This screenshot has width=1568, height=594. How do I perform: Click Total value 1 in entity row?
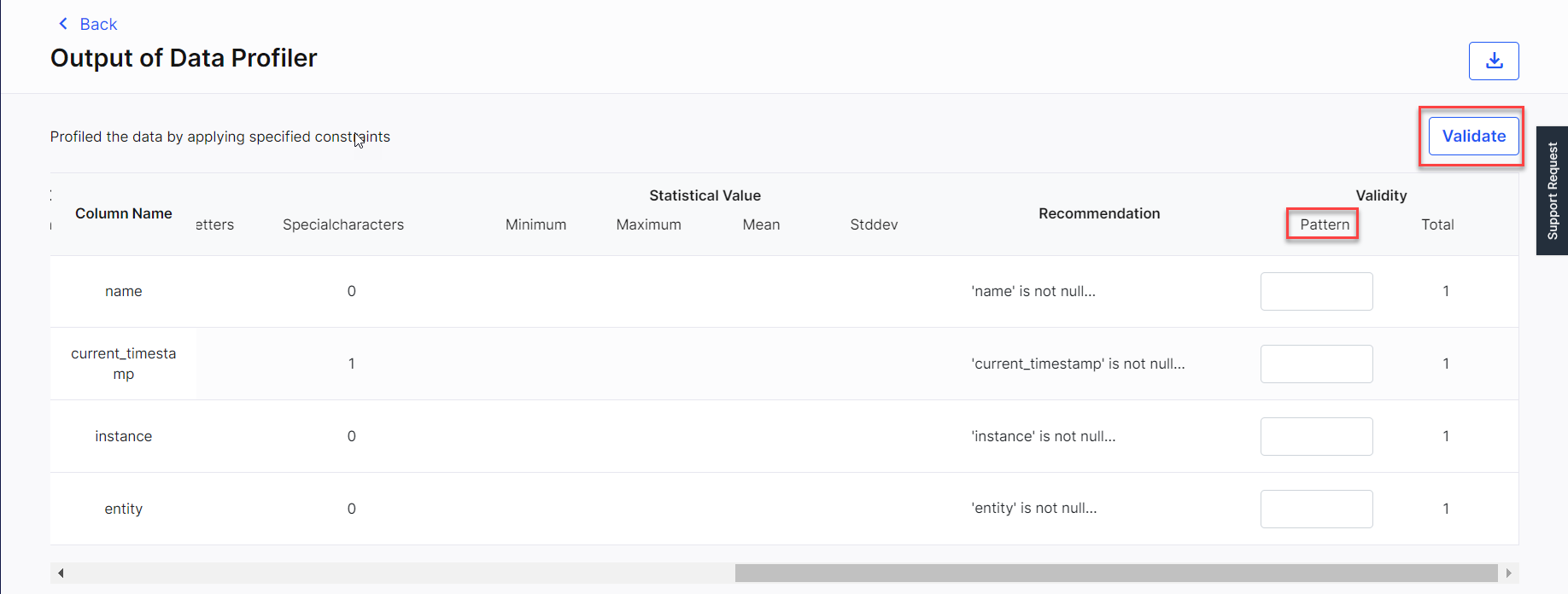[x=1445, y=509]
